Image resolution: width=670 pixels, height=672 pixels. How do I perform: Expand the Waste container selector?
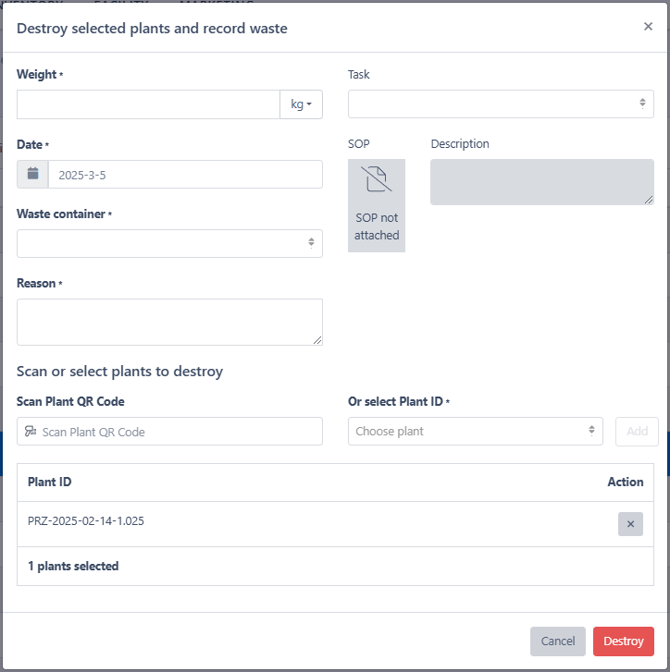170,243
